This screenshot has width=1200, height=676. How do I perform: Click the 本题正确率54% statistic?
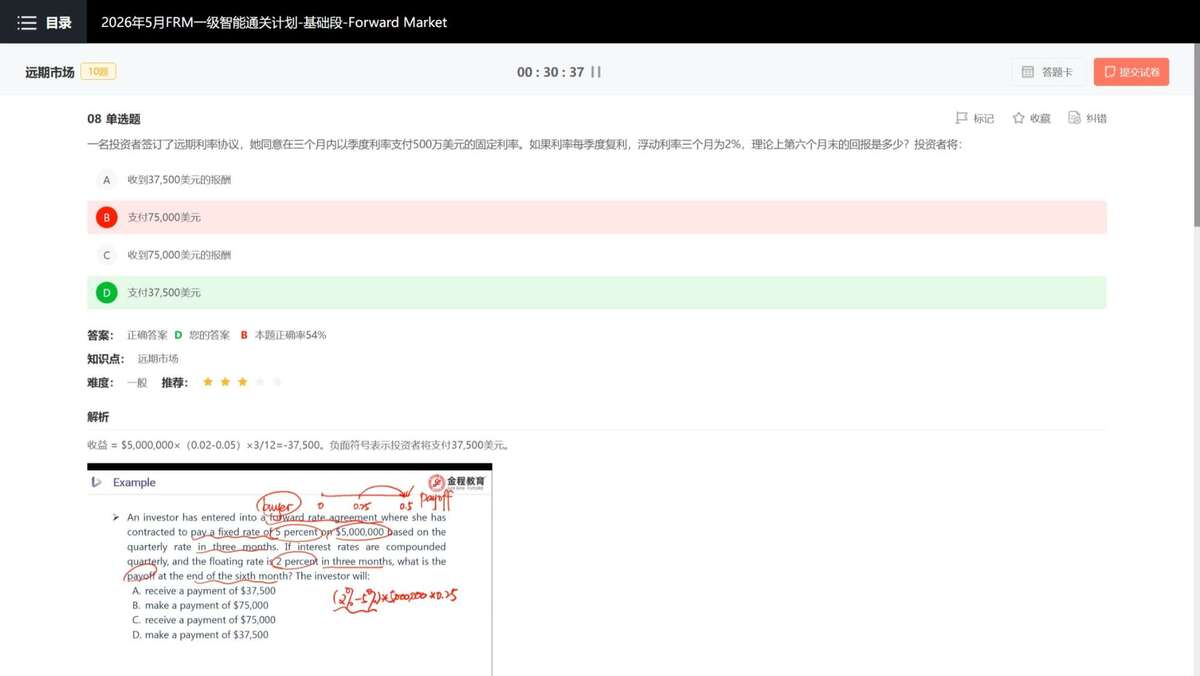[290, 335]
